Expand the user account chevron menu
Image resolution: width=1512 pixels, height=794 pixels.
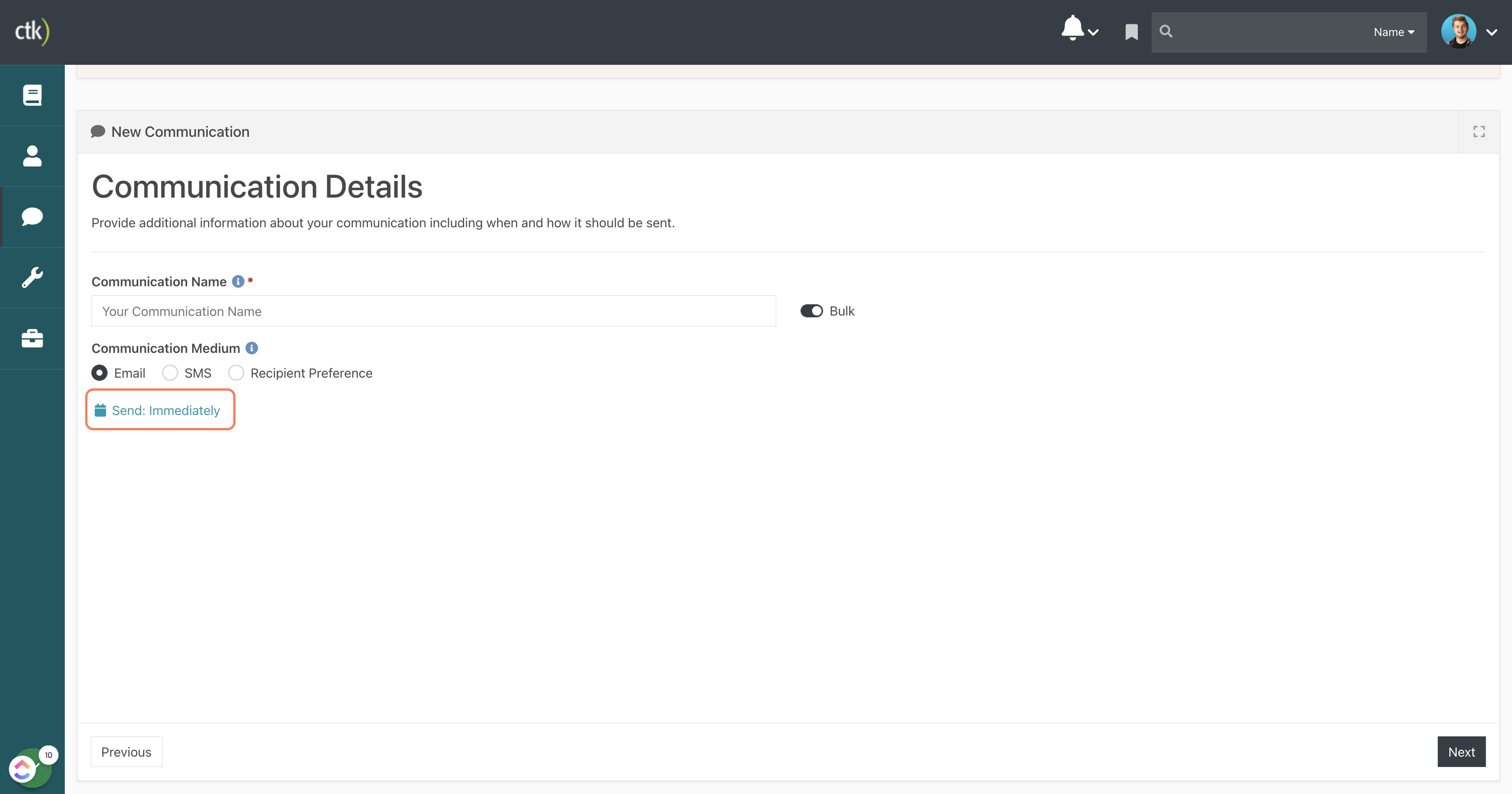1491,32
